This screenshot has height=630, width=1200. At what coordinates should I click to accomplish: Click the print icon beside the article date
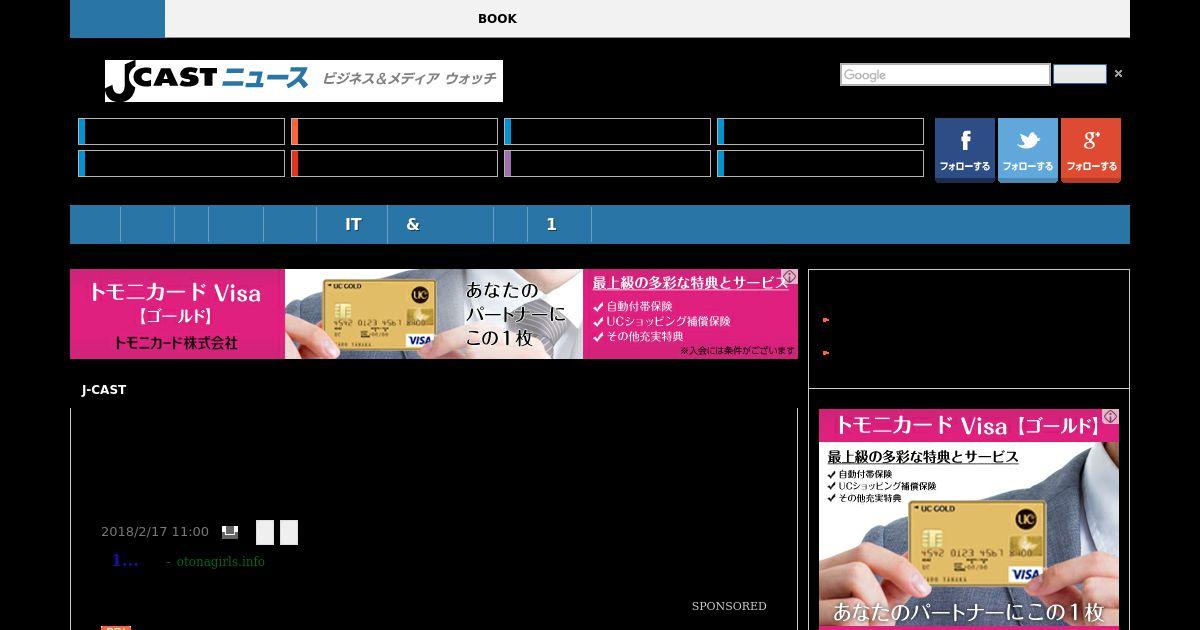pyautogui.click(x=230, y=532)
